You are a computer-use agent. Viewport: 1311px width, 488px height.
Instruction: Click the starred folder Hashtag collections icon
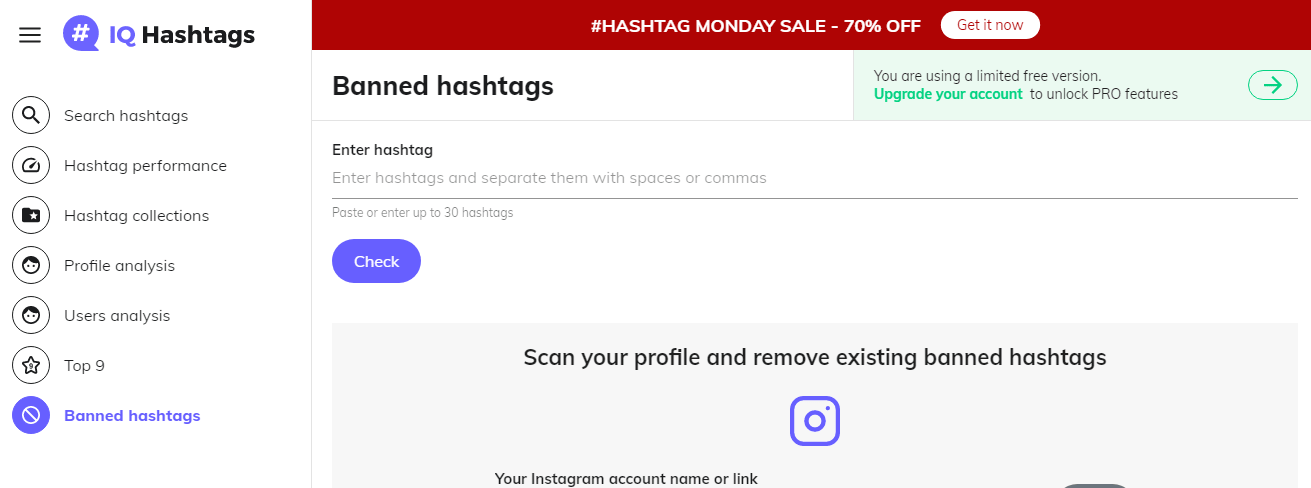click(31, 216)
